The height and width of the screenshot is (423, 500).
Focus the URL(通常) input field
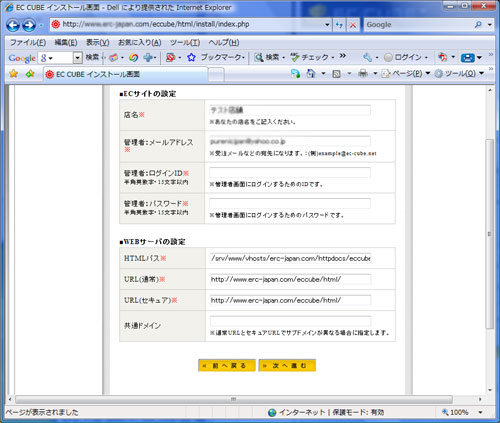click(290, 279)
